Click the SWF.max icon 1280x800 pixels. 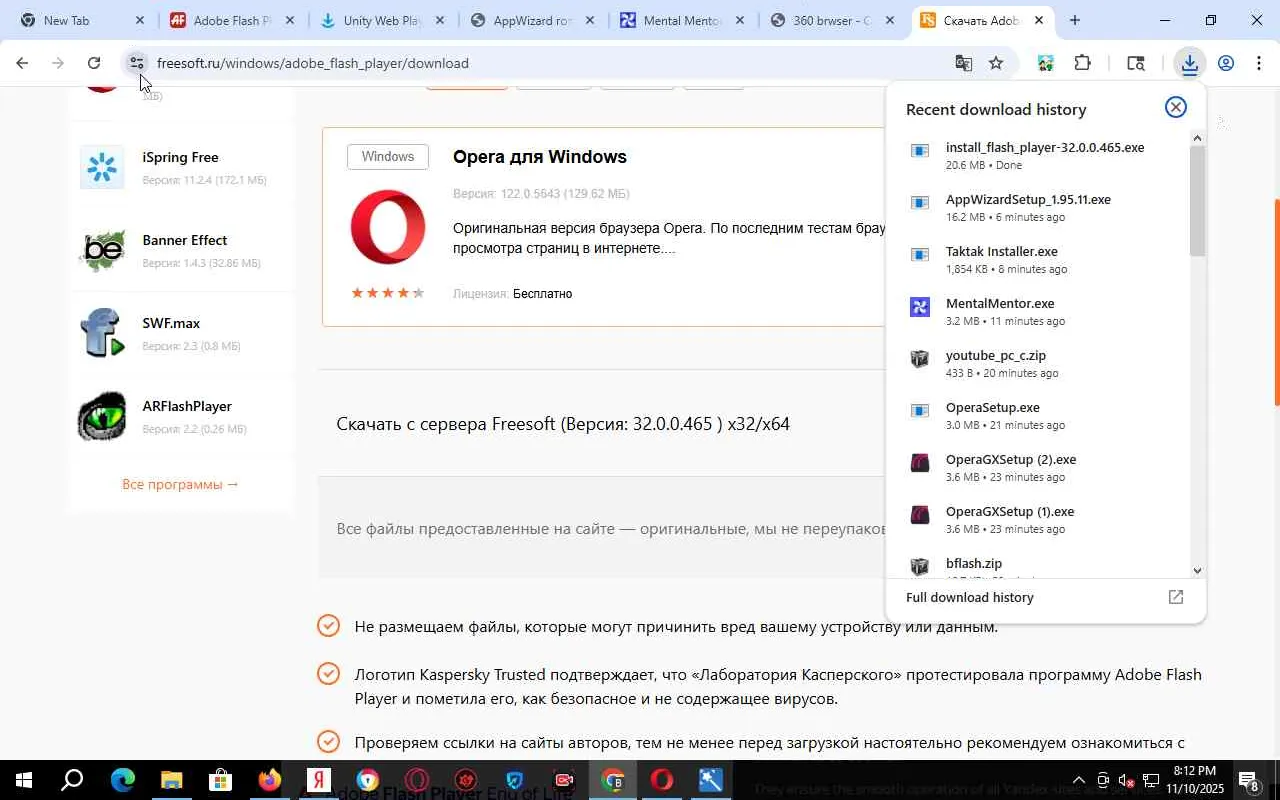[102, 333]
